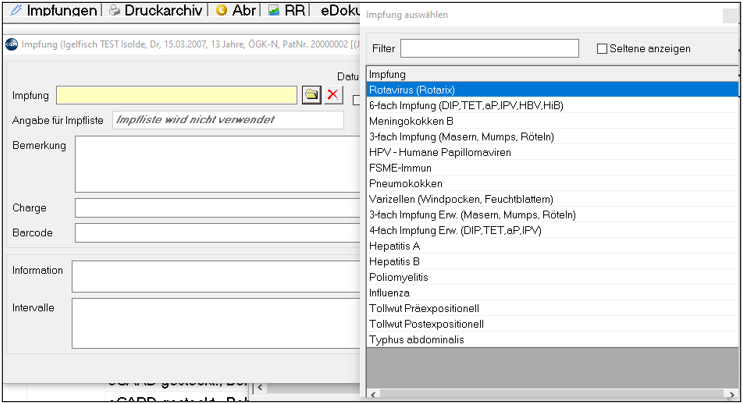The width and height of the screenshot is (743, 404).
Task: Clear the Impfung field with red X
Action: pyautogui.click(x=333, y=95)
